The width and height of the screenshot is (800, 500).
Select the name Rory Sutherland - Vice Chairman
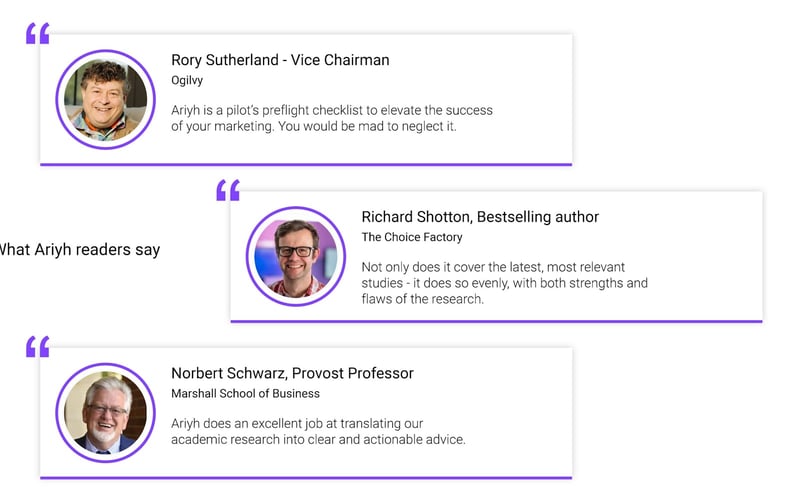[280, 60]
